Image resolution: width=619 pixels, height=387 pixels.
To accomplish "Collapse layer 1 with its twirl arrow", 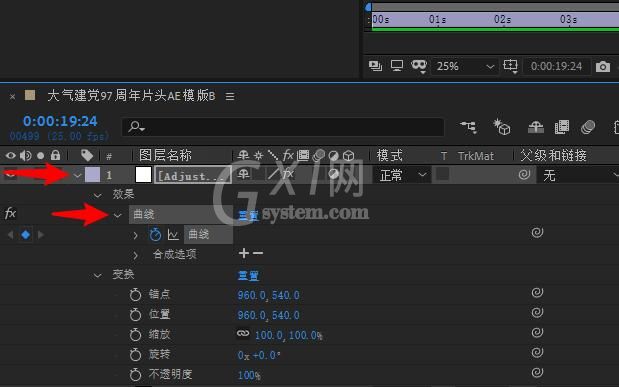I will point(77,175).
